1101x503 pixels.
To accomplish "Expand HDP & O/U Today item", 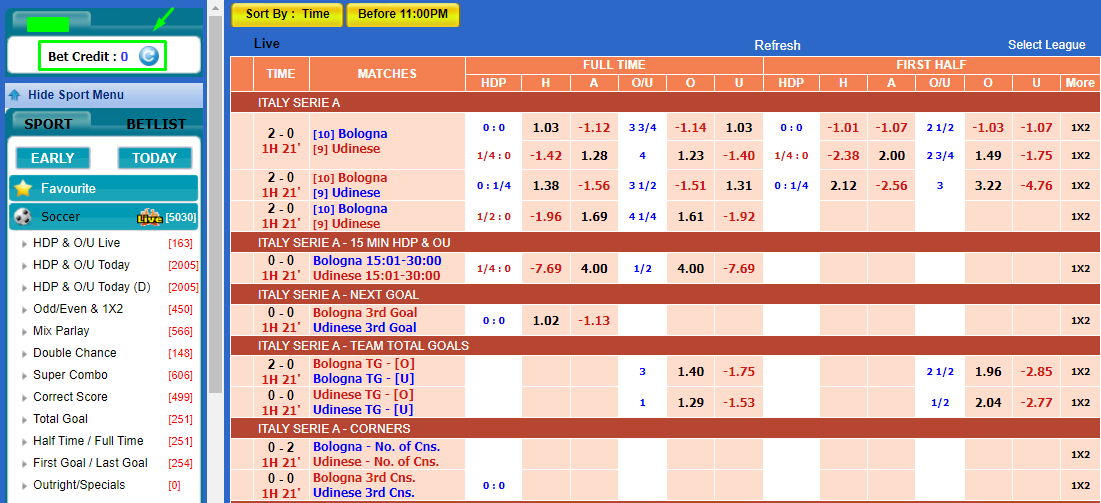I will pos(81,265).
